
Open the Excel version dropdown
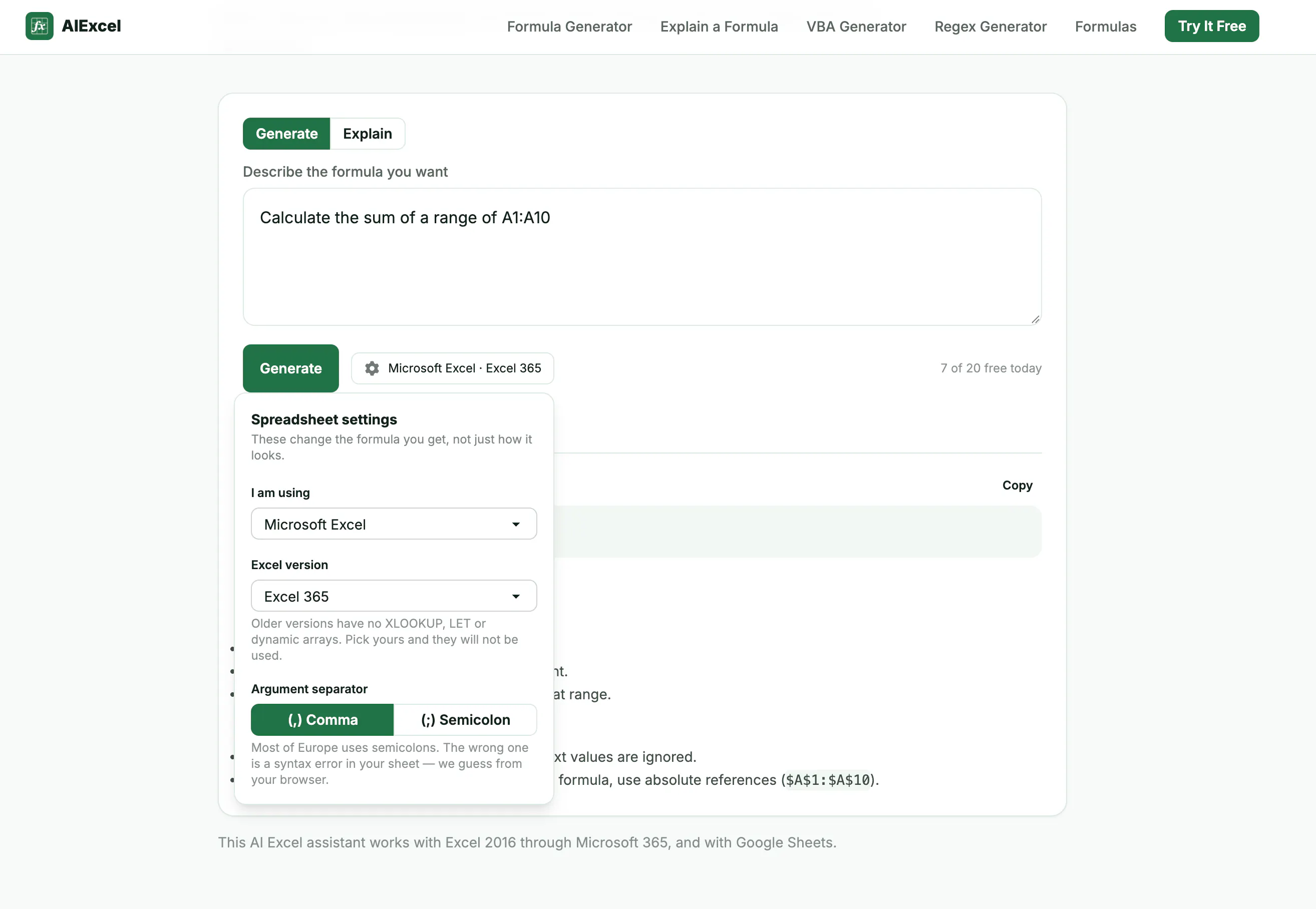click(394, 596)
